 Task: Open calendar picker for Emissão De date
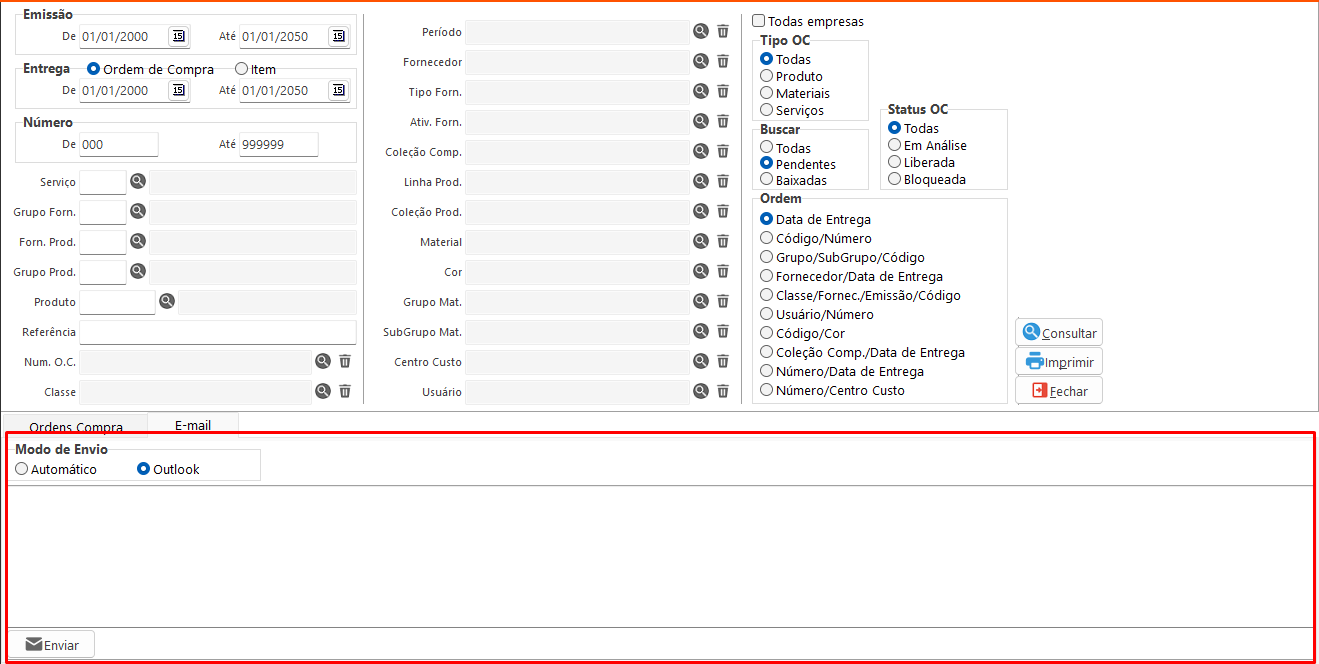pyautogui.click(x=178, y=36)
